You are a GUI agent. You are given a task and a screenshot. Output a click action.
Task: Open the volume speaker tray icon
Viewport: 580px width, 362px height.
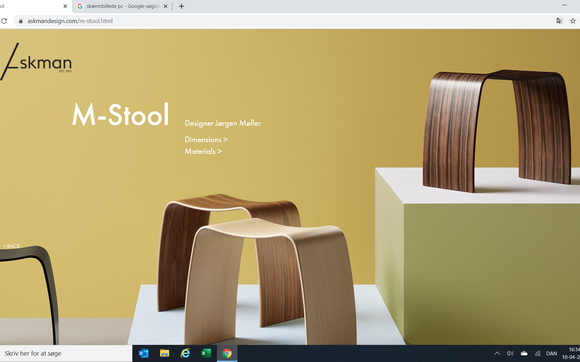(x=510, y=353)
